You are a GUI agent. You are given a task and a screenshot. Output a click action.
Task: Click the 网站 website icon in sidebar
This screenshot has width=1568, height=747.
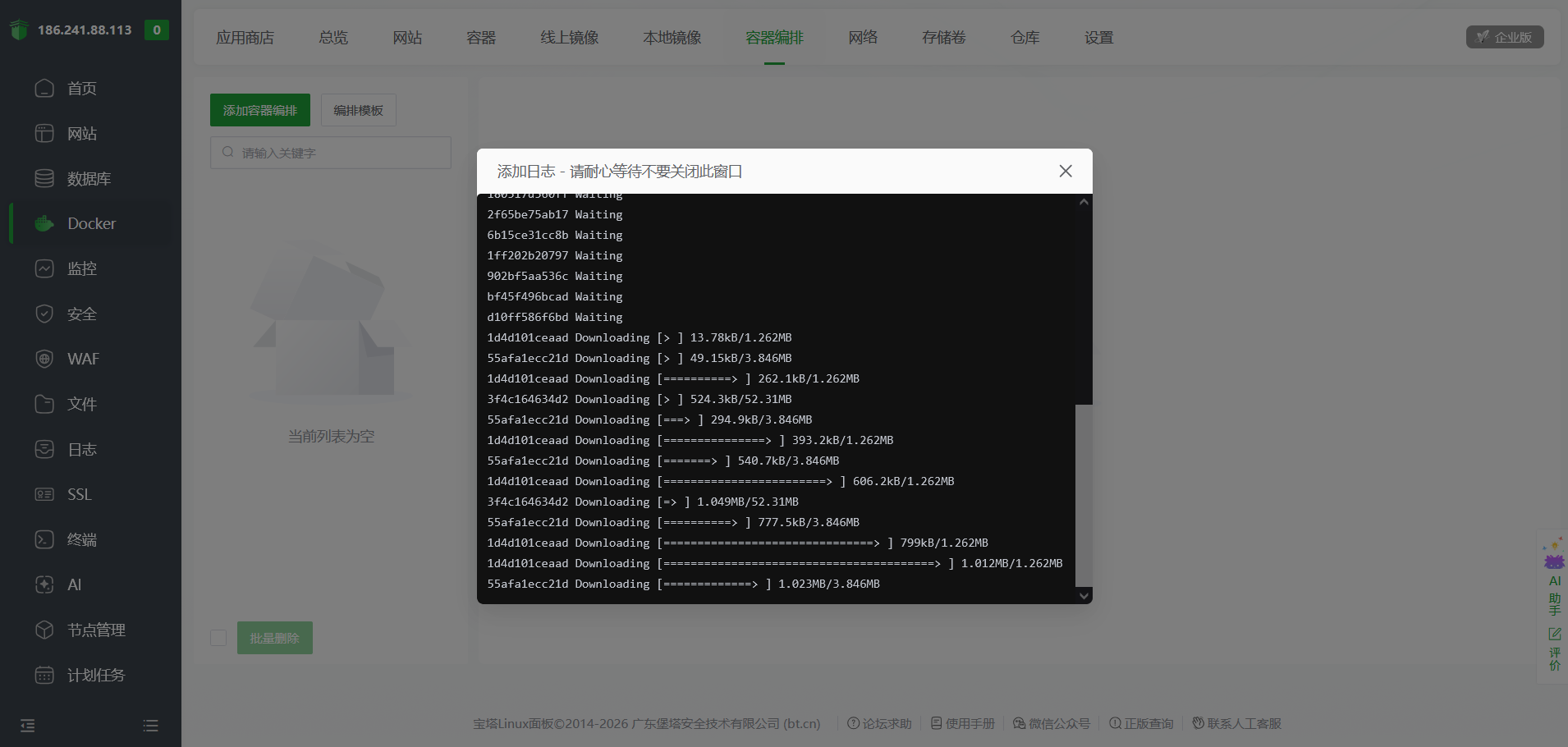(44, 133)
